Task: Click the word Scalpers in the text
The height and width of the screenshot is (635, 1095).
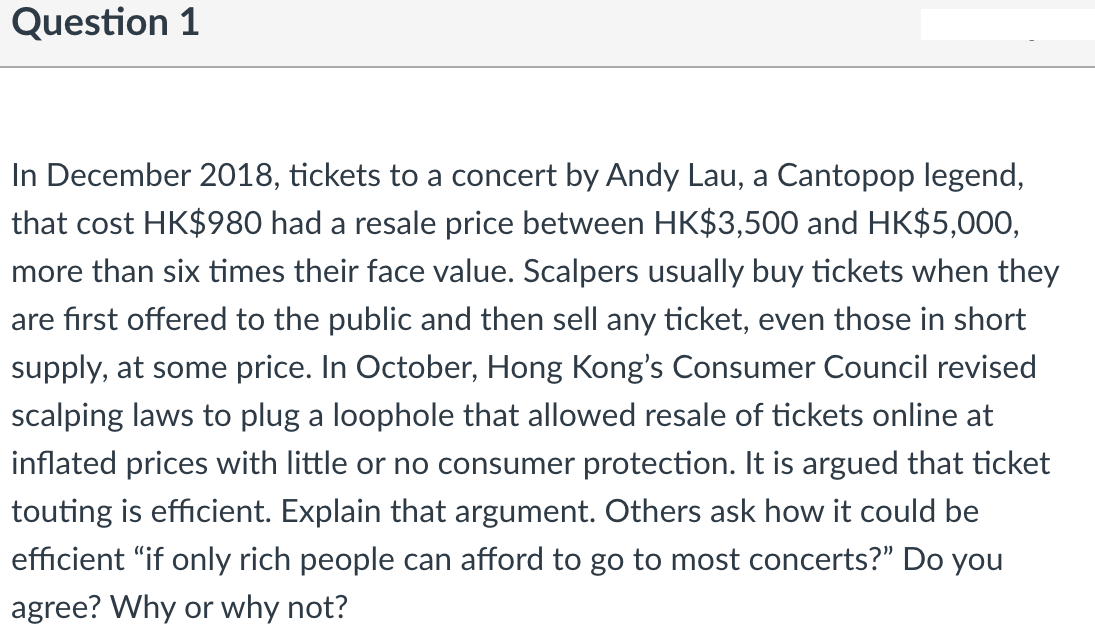Action: coord(580,272)
